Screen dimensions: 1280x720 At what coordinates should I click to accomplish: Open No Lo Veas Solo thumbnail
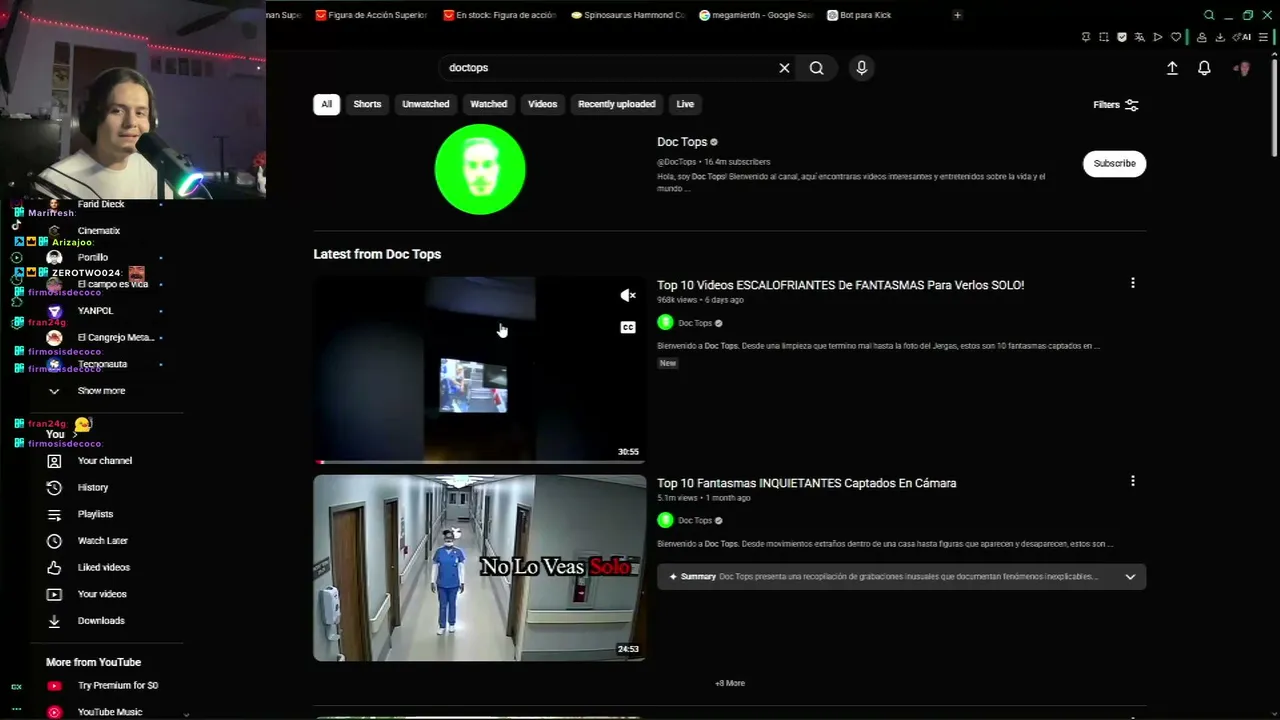pos(480,568)
